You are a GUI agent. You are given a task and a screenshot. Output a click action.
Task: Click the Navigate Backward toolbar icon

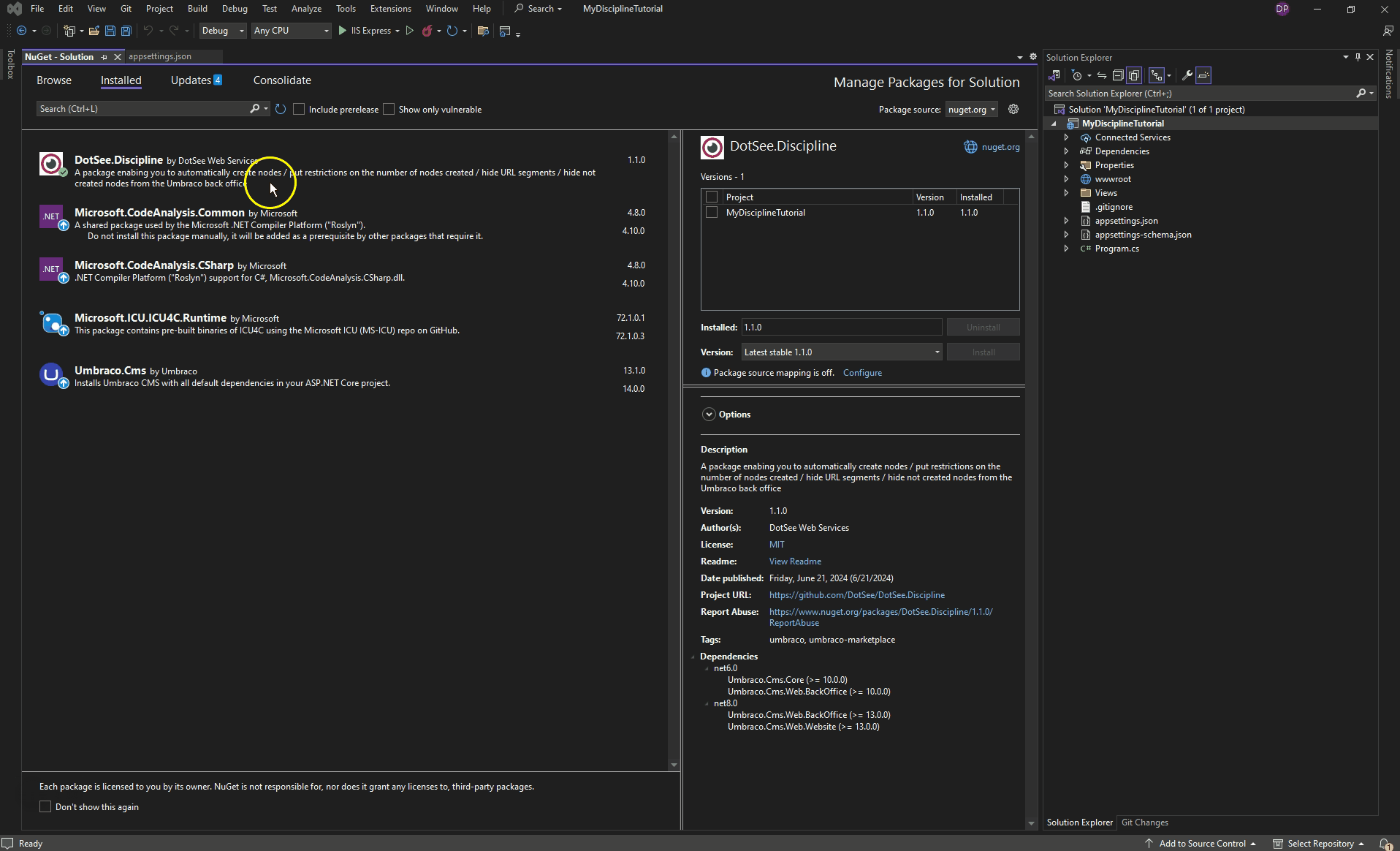(x=21, y=31)
